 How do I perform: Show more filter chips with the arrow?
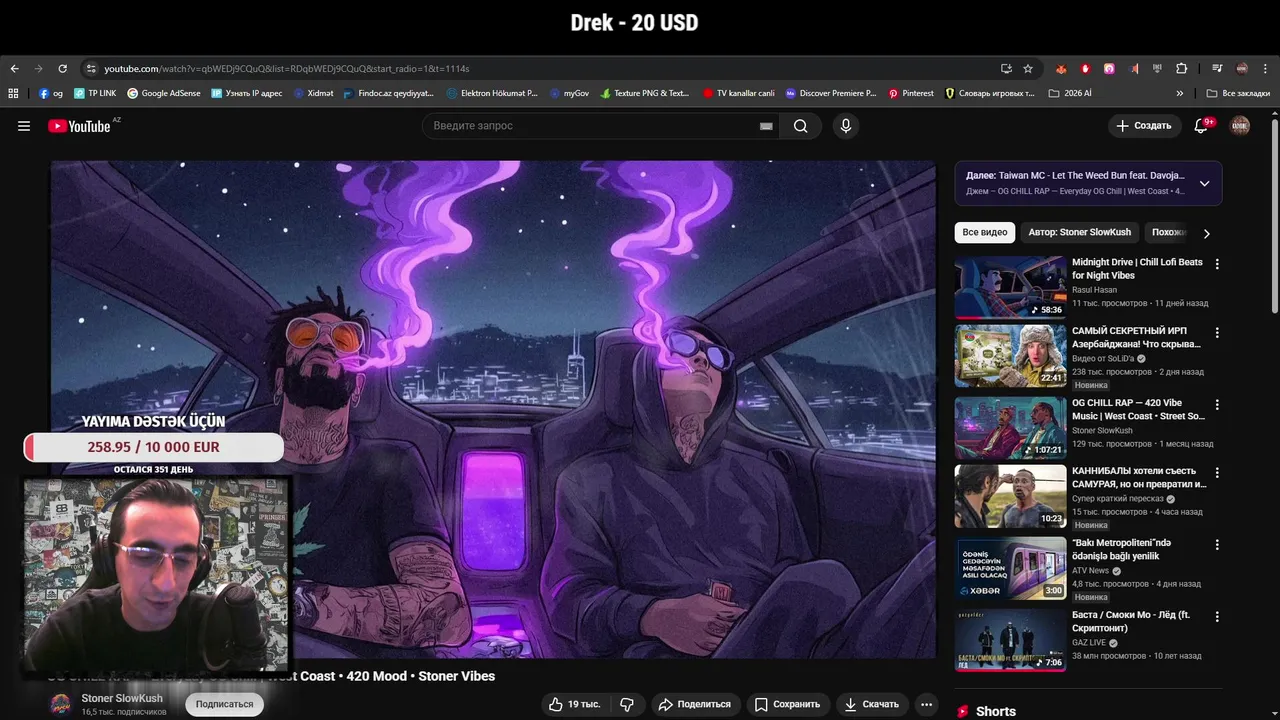pyautogui.click(x=1206, y=233)
